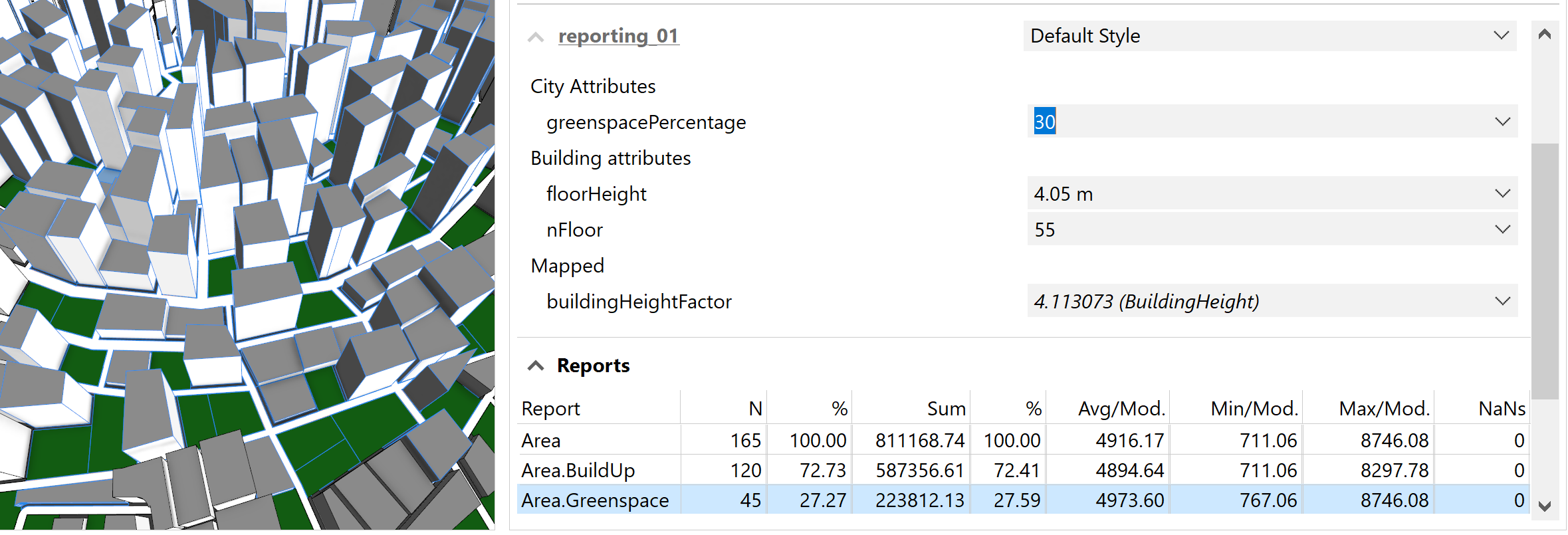
Task: Open floorHeight attribute dropdown arrow
Action: [x=1502, y=193]
